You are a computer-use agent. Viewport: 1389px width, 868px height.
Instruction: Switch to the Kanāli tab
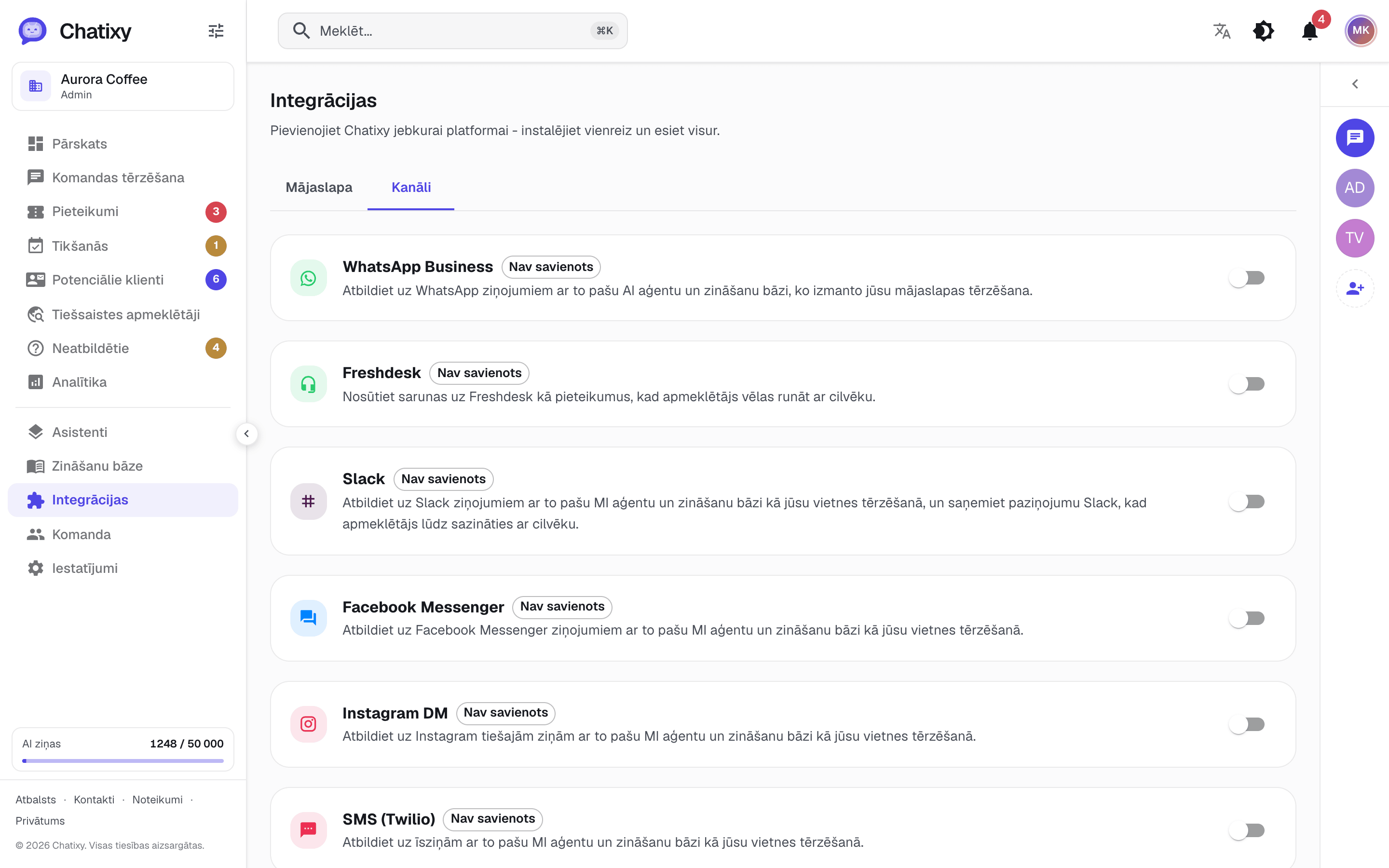[411, 188]
